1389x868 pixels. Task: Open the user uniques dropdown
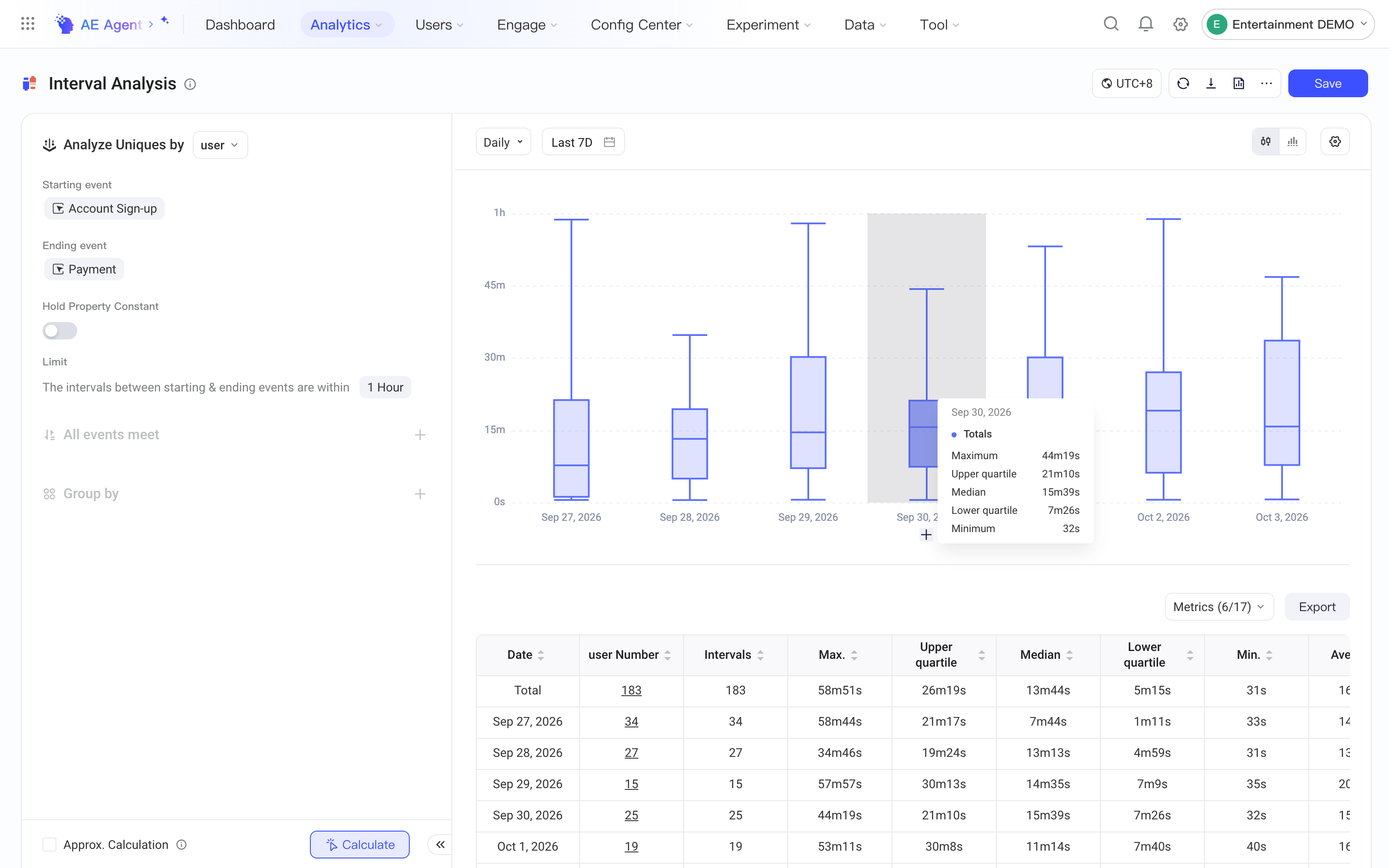click(220, 145)
